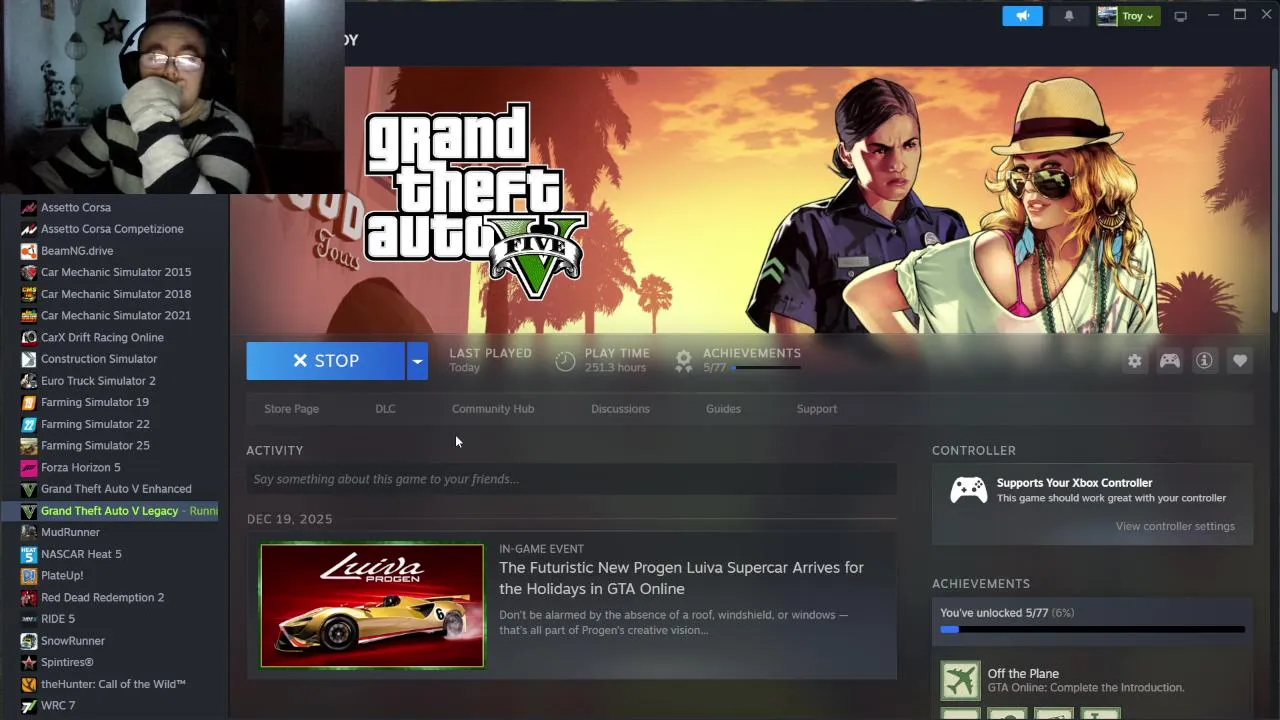
Task: Click the IN-GAME EVENT label
Action: coord(541,549)
